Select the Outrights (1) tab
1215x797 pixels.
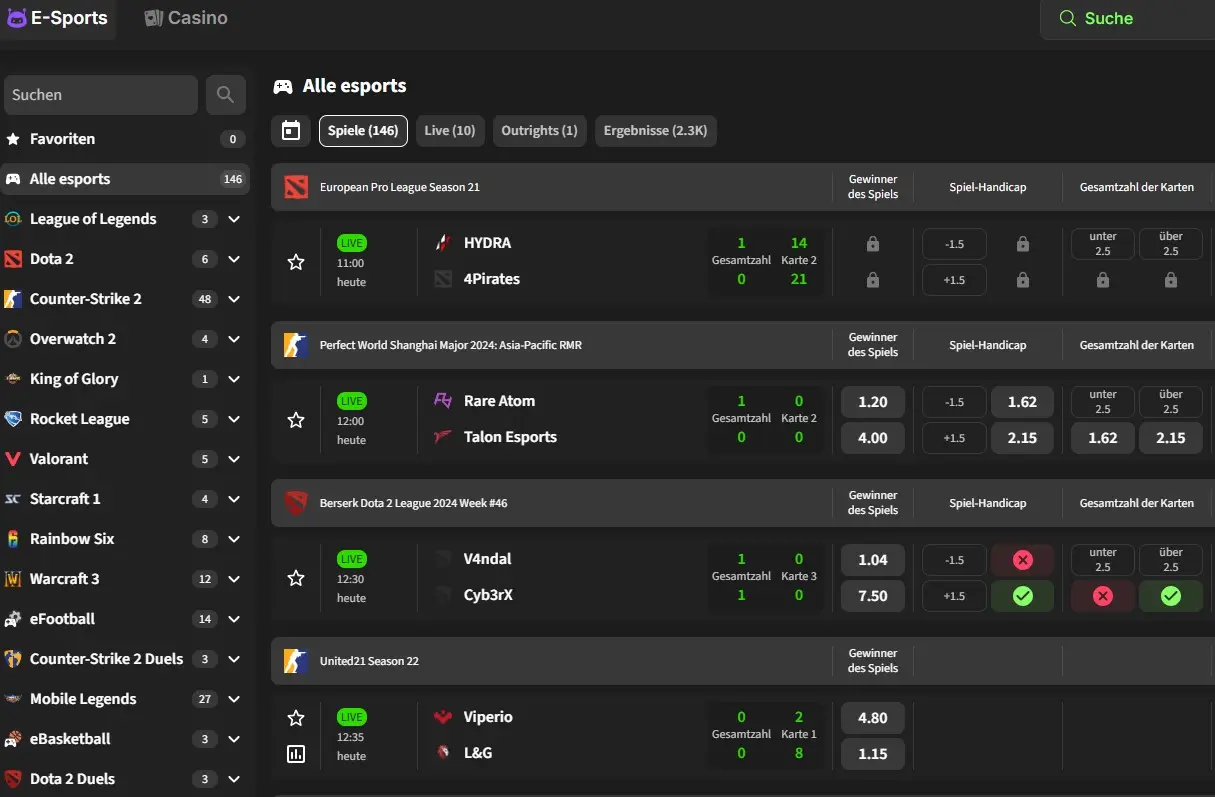coord(539,131)
